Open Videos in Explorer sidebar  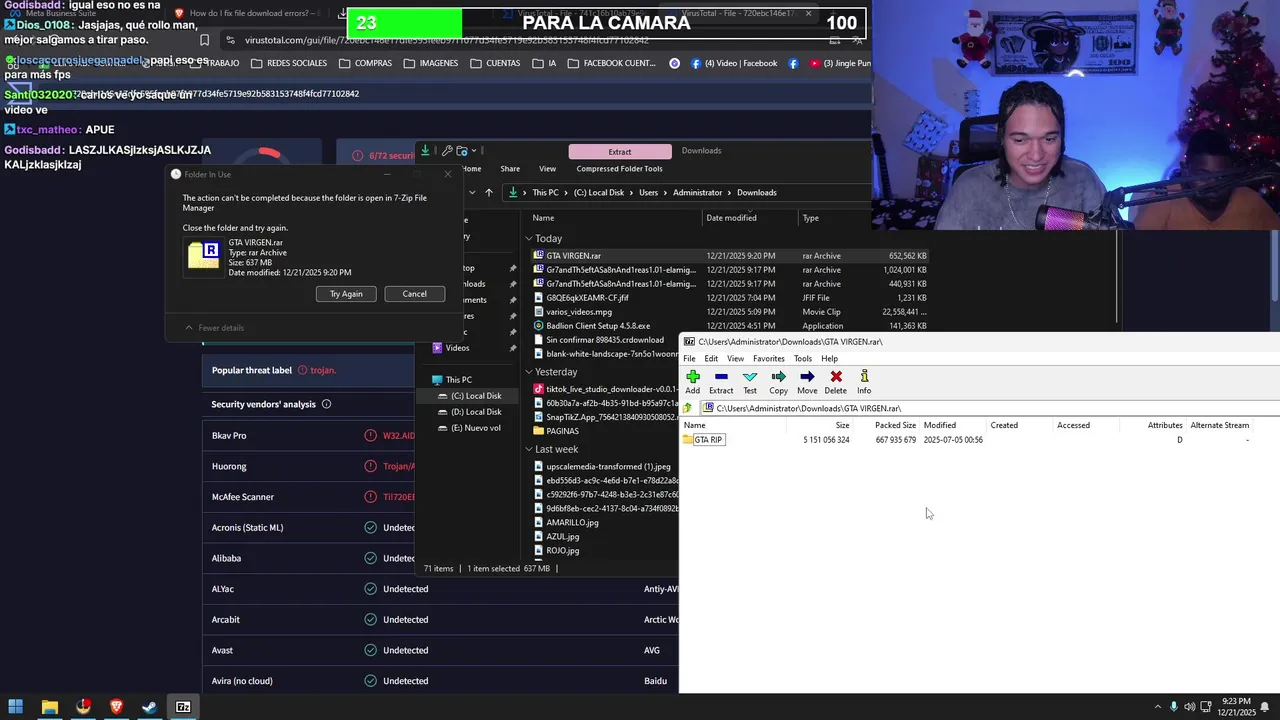[x=457, y=348]
